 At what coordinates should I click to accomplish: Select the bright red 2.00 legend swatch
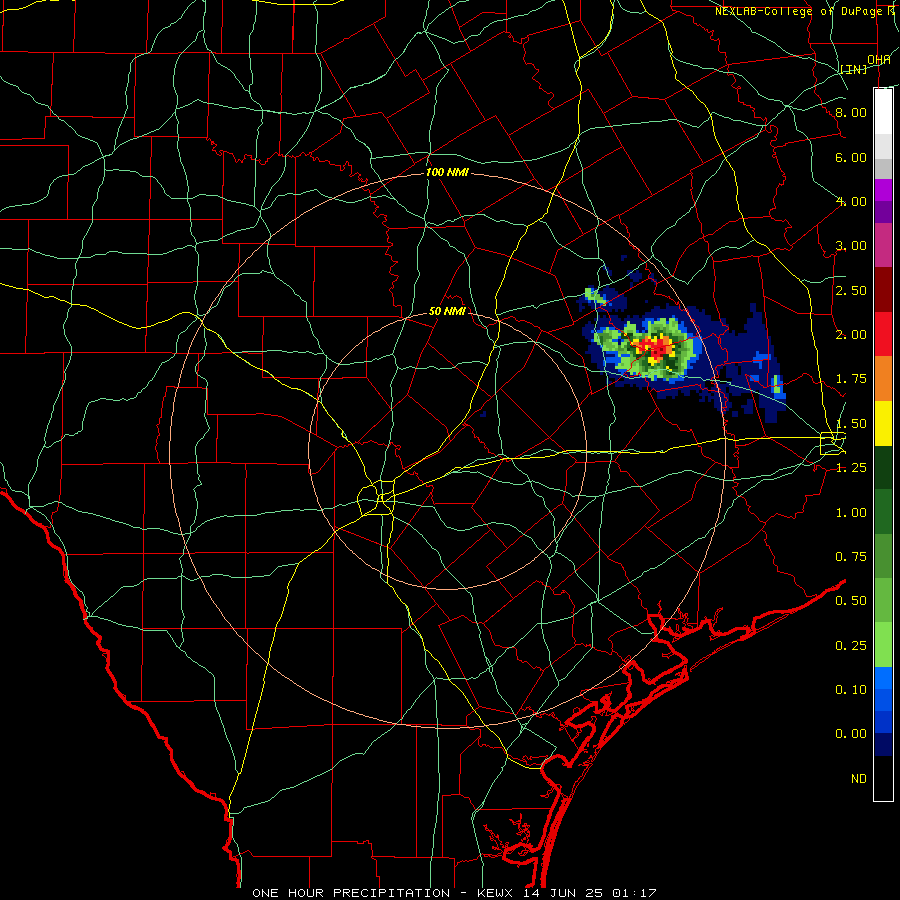point(883,334)
